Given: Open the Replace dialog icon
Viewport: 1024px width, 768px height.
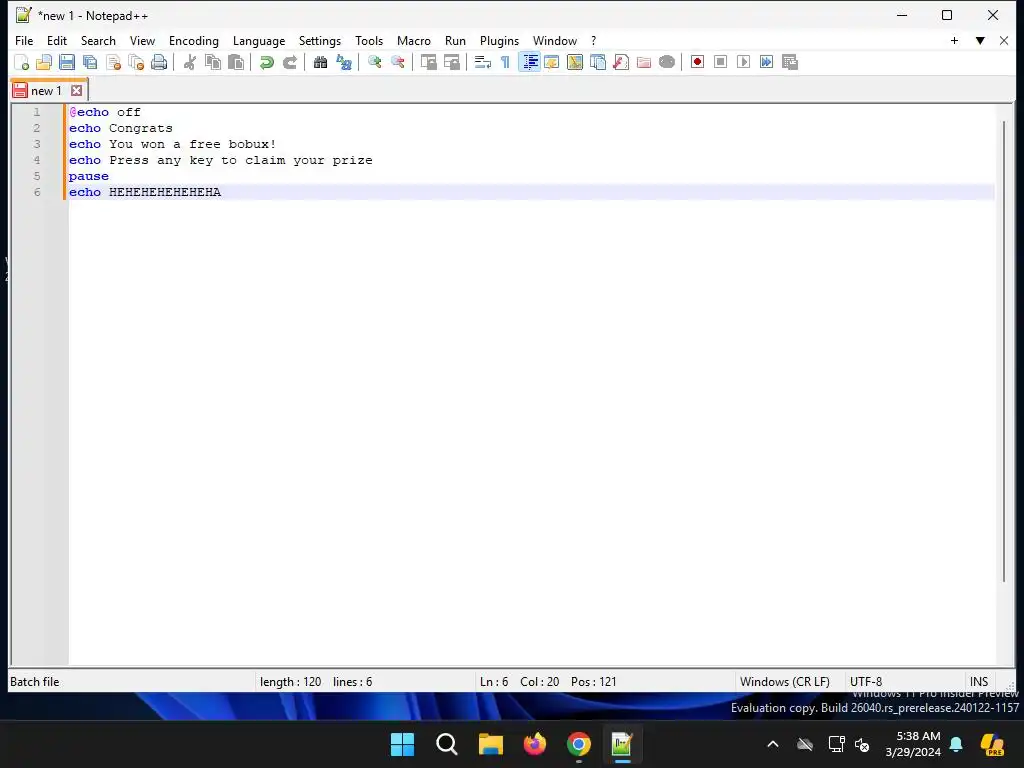Looking at the screenshot, I should pyautogui.click(x=344, y=63).
